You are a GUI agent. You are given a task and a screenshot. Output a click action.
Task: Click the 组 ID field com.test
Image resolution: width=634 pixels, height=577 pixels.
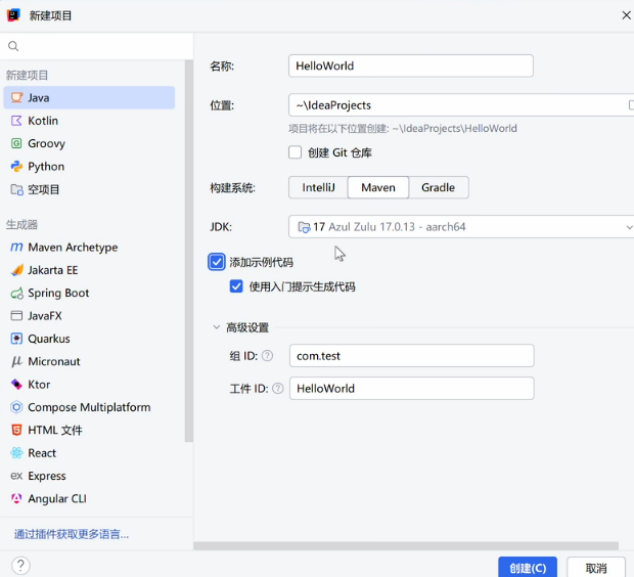click(x=412, y=356)
